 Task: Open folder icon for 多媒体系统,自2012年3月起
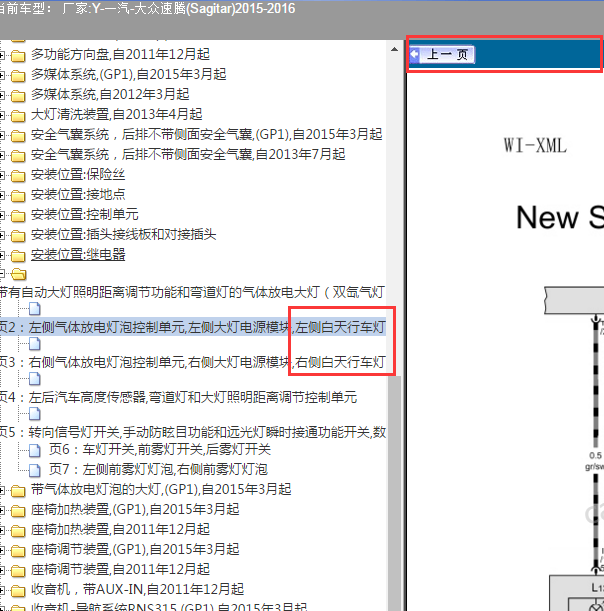pos(18,95)
